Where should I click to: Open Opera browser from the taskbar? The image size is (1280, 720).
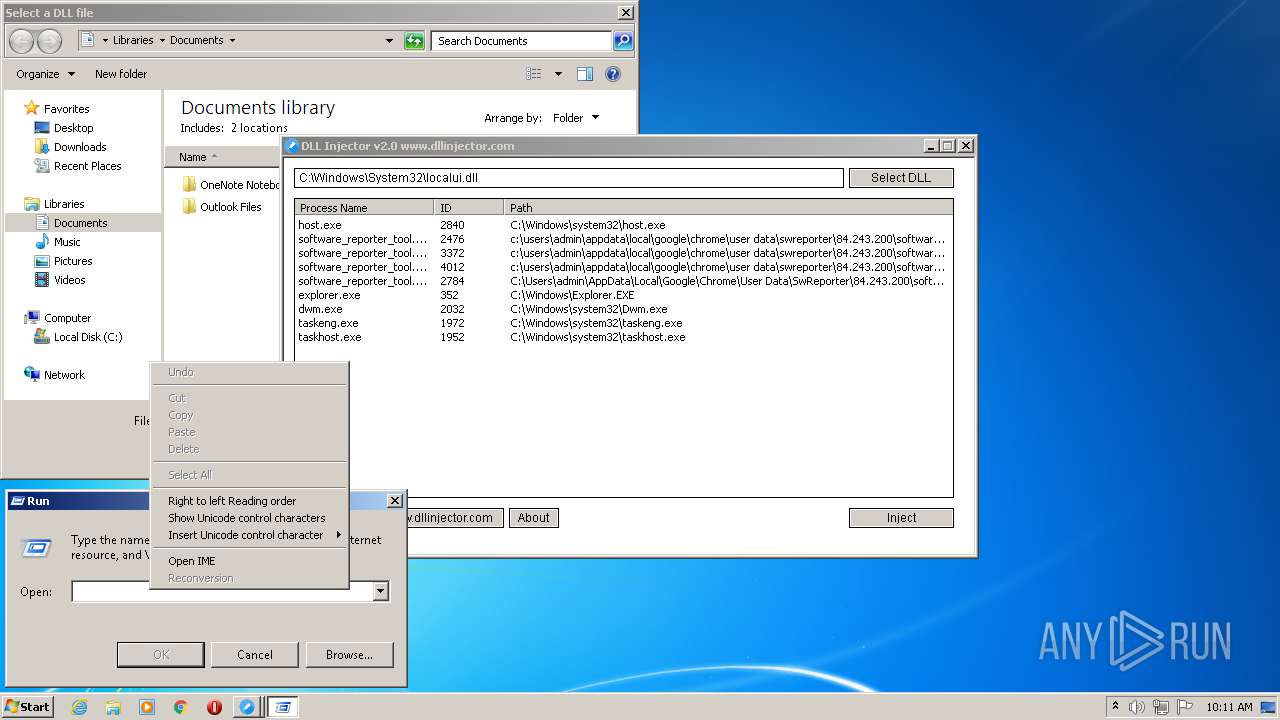pyautogui.click(x=214, y=707)
